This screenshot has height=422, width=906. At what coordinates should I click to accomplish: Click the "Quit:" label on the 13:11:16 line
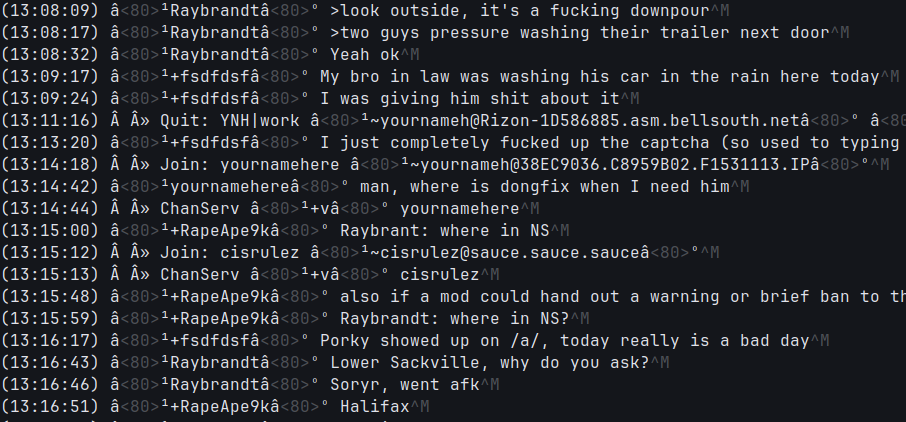tap(182, 119)
